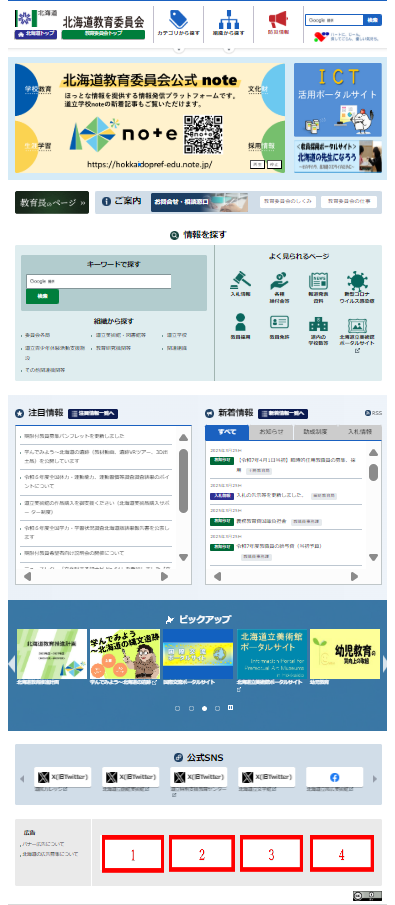
Task: Click up arrow in 新着情報 list
Action: (x=374, y=452)
